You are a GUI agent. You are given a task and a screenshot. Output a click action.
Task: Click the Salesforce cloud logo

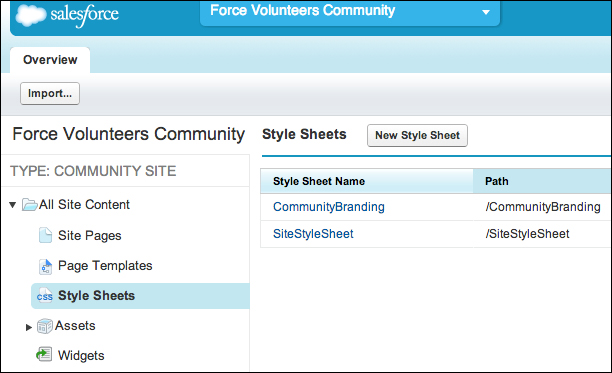(30, 16)
